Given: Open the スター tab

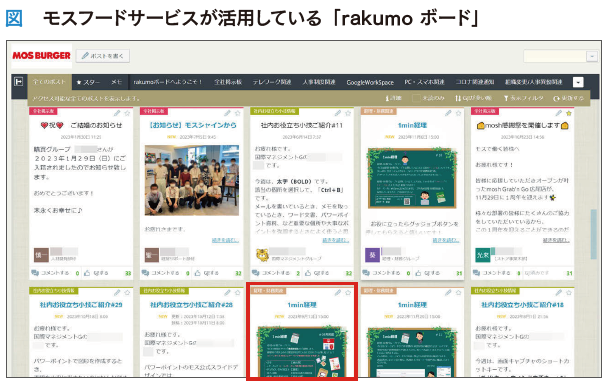Looking at the screenshot, I should click(88, 82).
